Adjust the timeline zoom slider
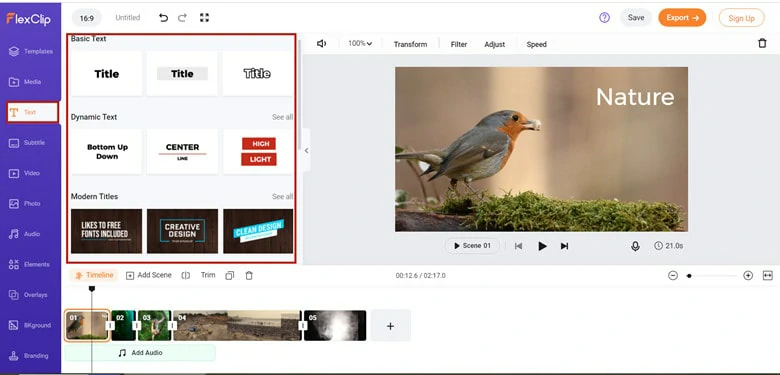Viewport: 780px width, 375px height. pos(712,276)
